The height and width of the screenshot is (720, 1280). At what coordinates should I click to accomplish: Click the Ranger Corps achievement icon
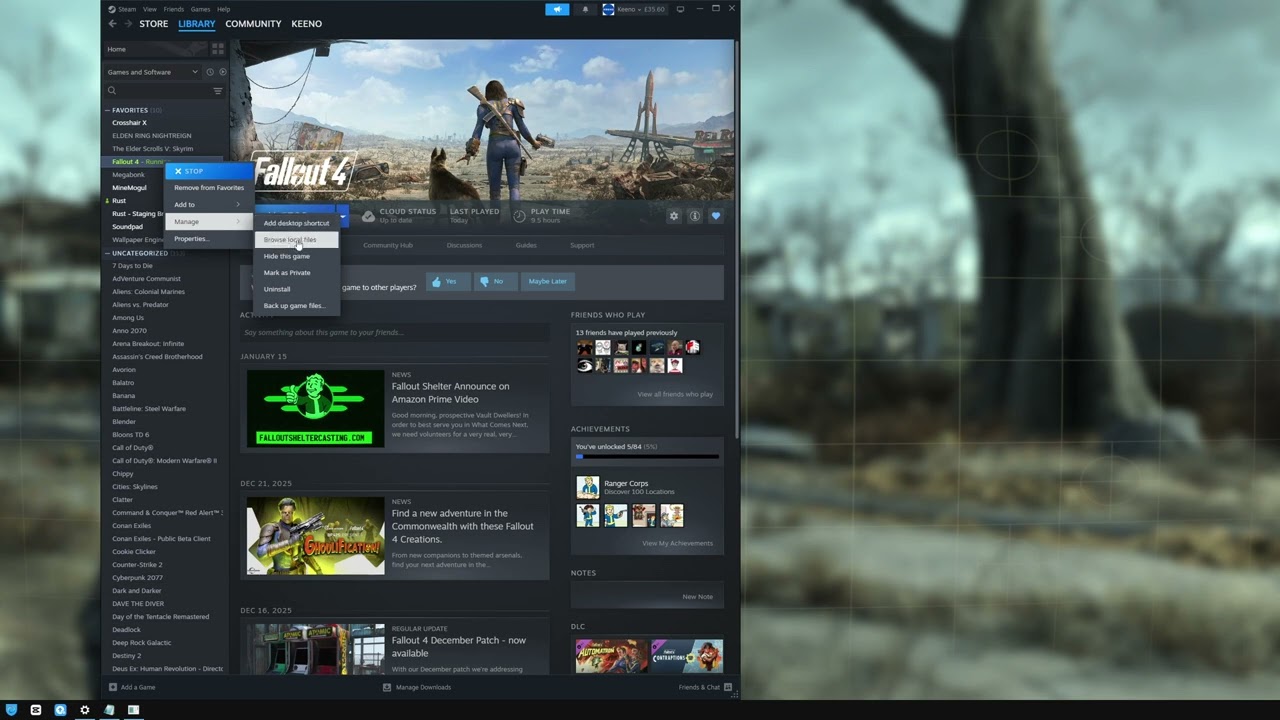point(588,487)
